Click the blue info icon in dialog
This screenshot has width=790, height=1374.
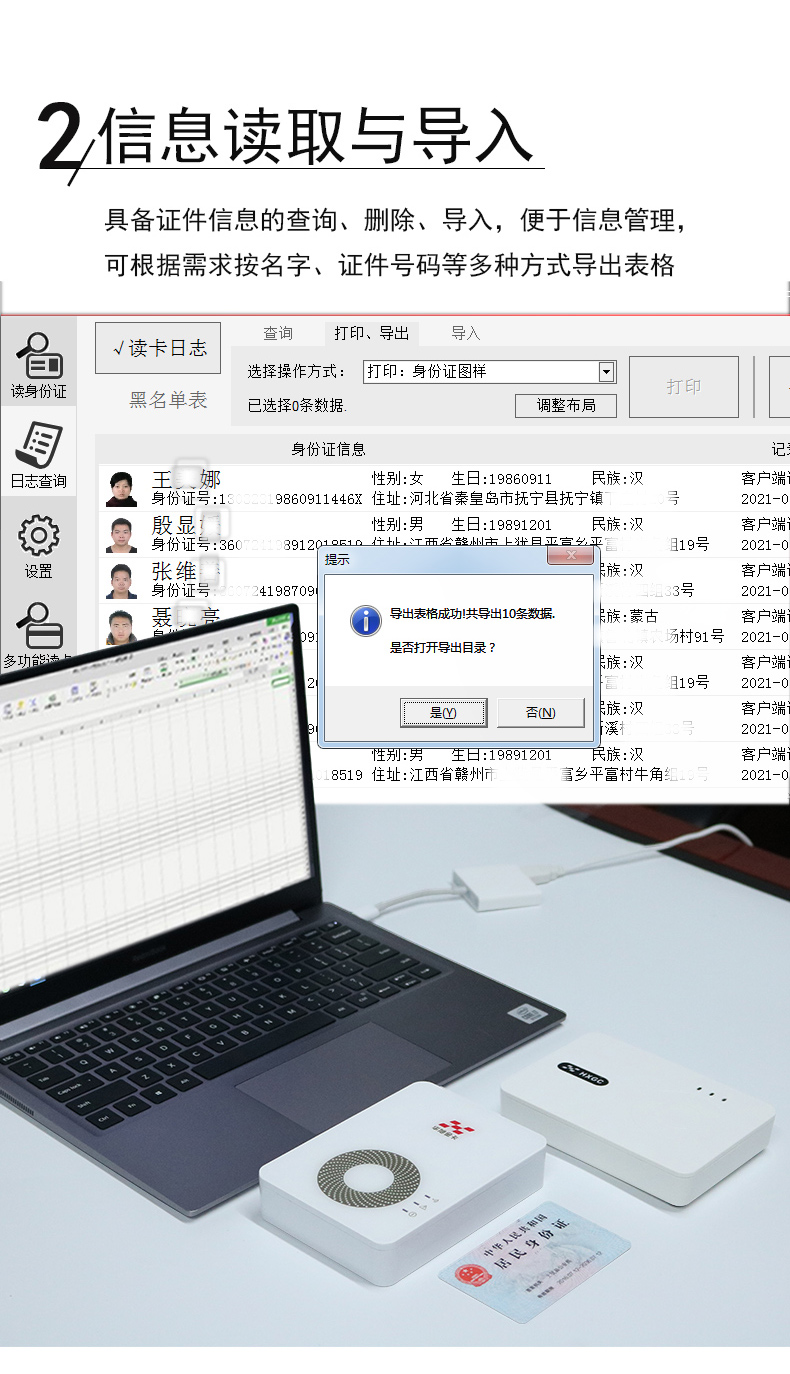tap(365, 621)
